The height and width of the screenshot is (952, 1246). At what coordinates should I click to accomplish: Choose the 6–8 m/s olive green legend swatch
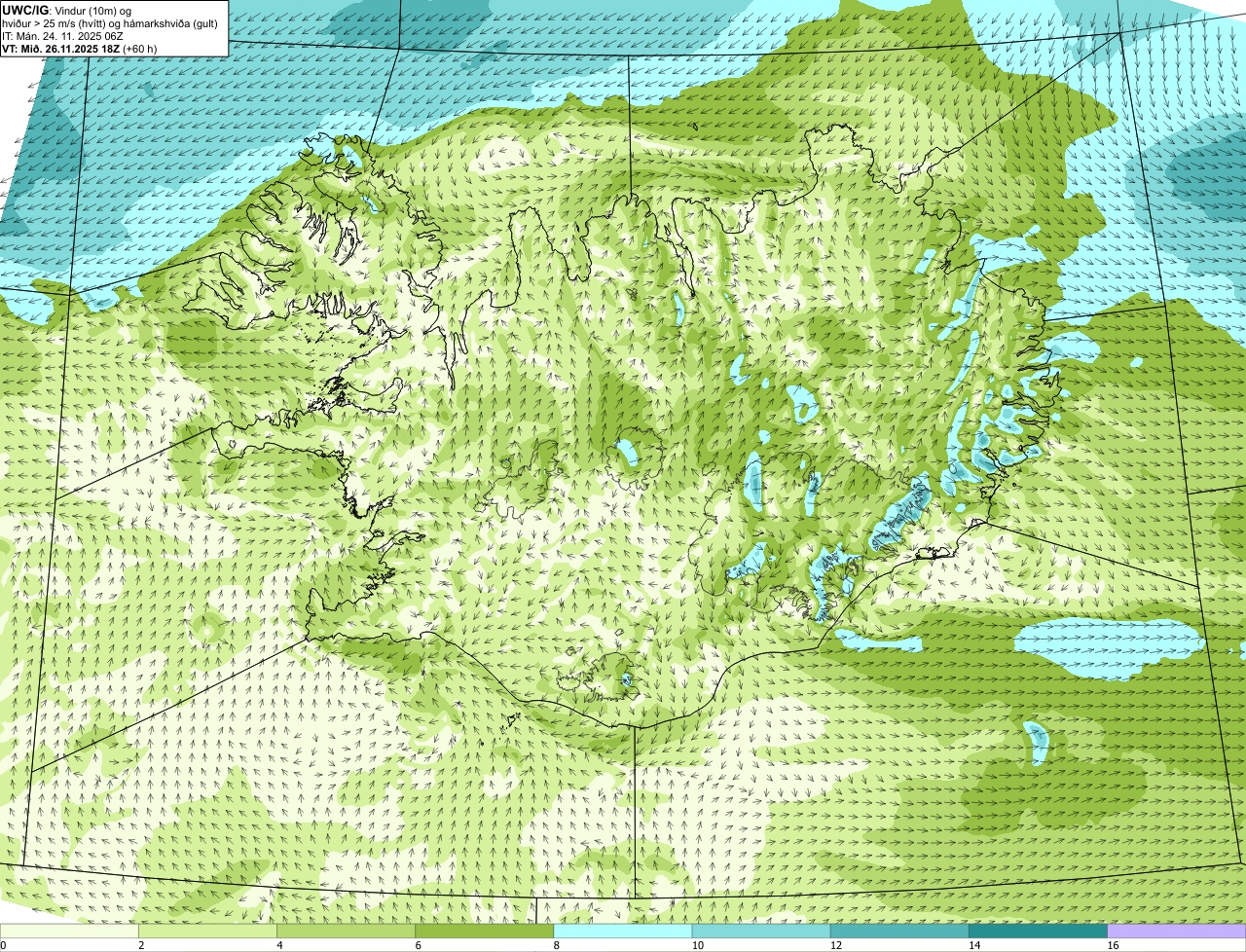tap(485, 931)
